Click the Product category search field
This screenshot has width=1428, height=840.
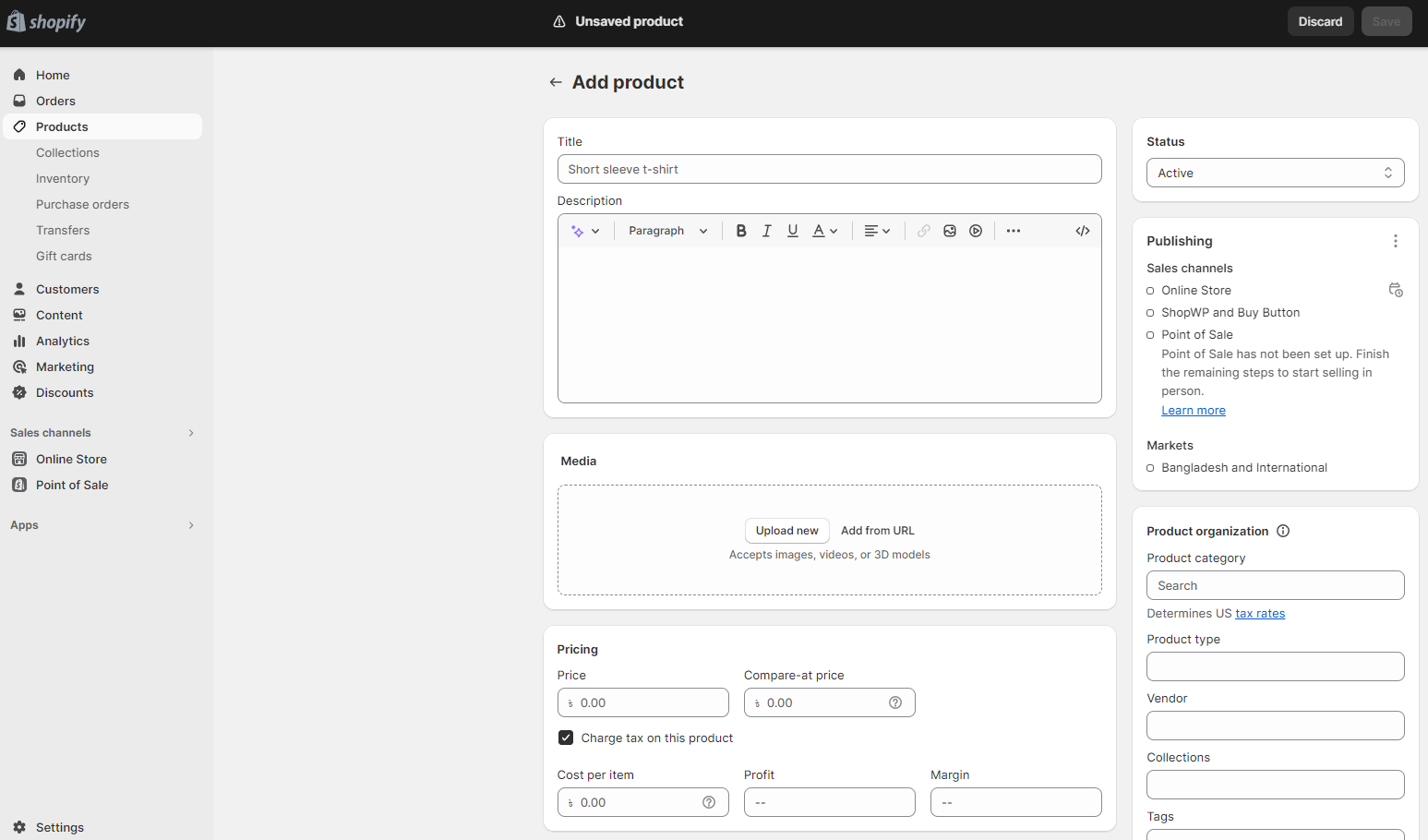(x=1275, y=585)
